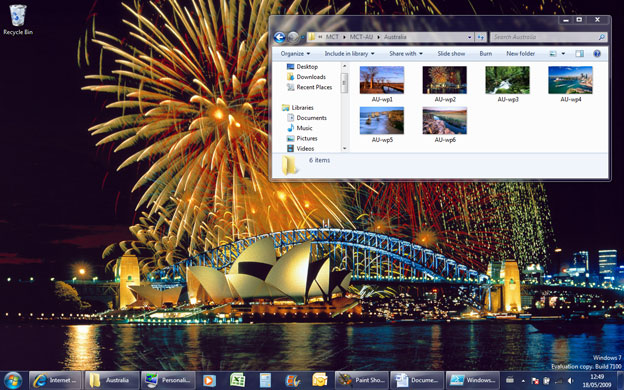624x390 pixels.
Task: Launch Excel from the taskbar
Action: point(237,380)
